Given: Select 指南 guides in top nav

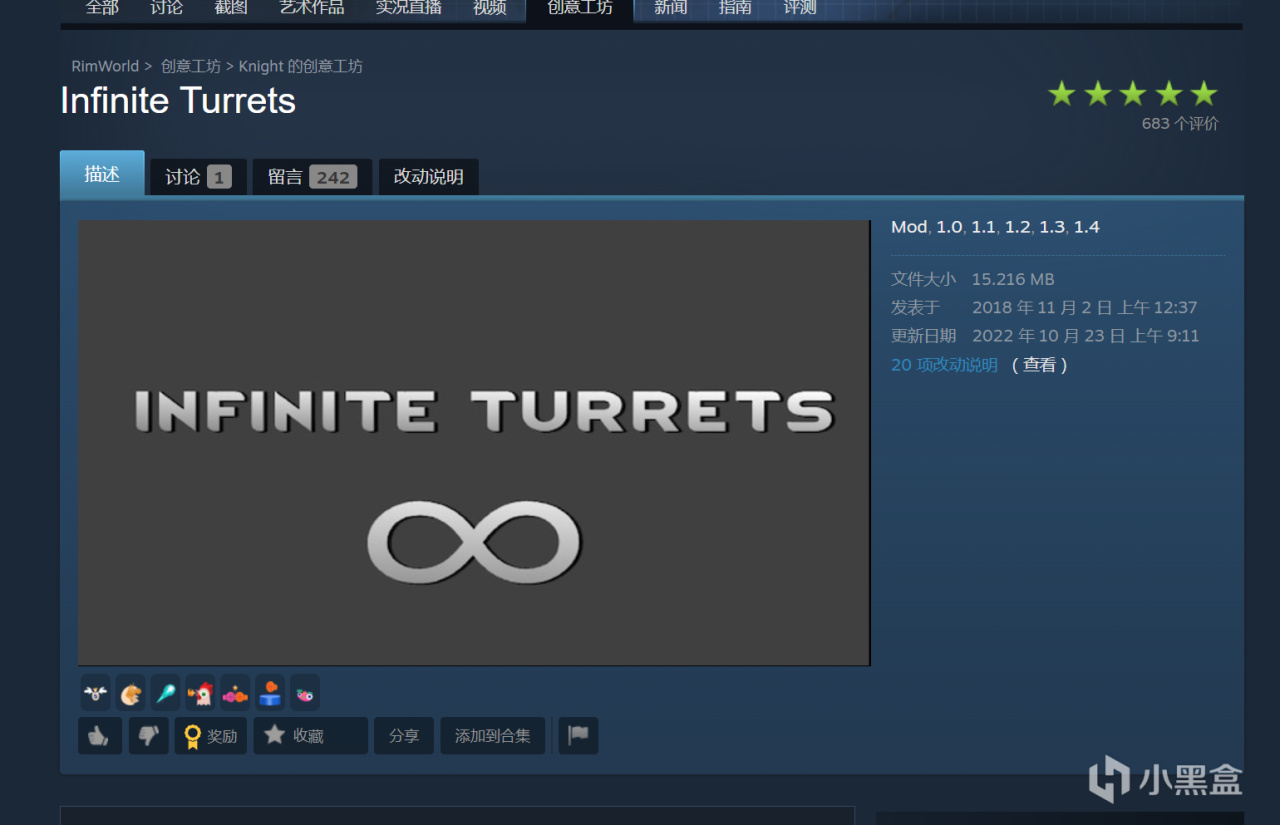Looking at the screenshot, I should point(735,8).
